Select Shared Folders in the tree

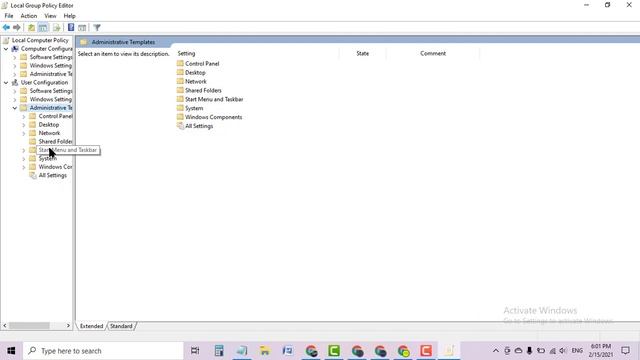tap(55, 142)
